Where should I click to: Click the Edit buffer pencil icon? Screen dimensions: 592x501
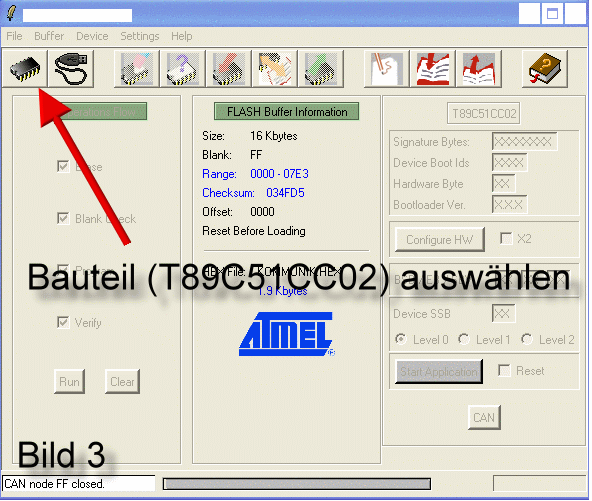(x=387, y=69)
